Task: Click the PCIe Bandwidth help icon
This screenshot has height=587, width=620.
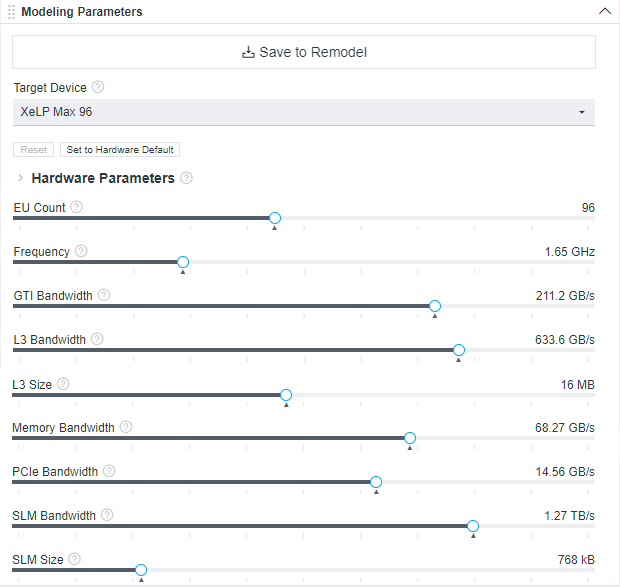Action: tap(109, 472)
